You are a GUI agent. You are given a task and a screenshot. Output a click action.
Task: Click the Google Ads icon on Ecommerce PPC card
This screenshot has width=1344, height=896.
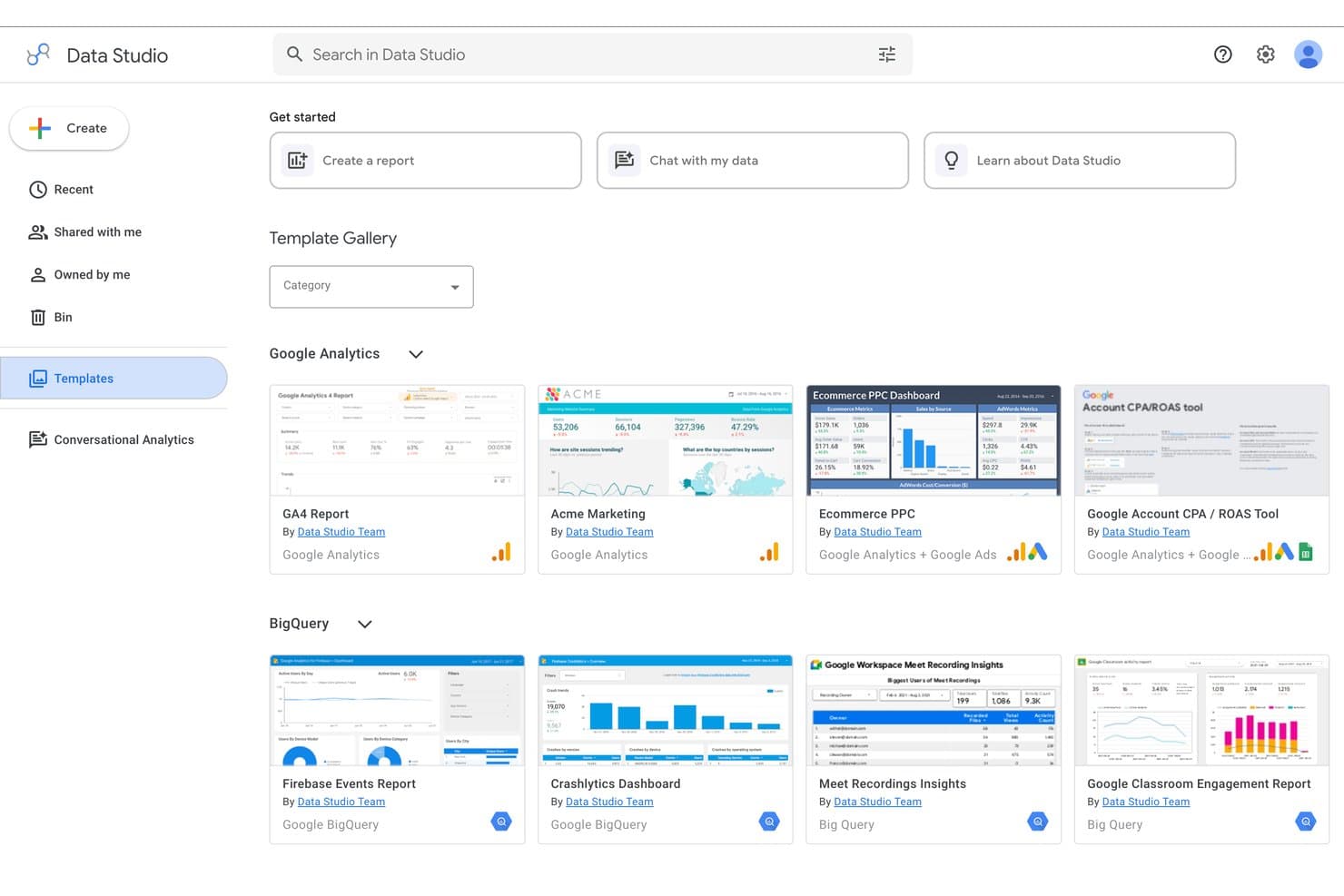tap(1037, 552)
